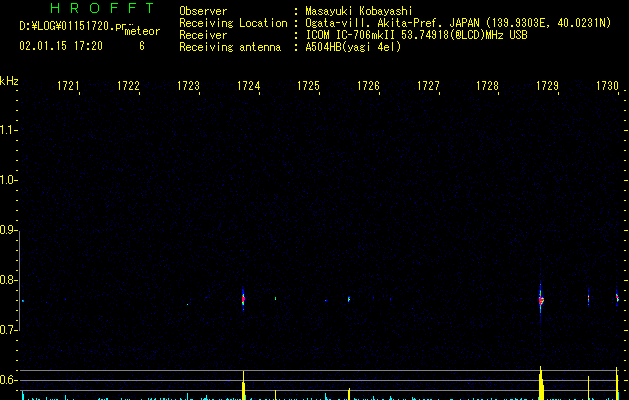This screenshot has height=400, width=629.
Task: Click the Receiver label
Action: pyautogui.click(x=203, y=35)
